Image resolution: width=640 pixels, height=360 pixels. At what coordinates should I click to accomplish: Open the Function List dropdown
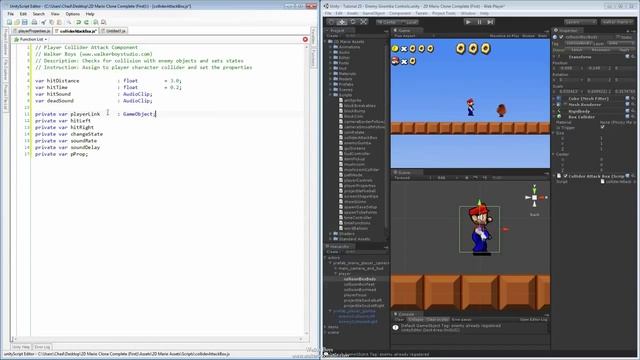tap(31, 39)
